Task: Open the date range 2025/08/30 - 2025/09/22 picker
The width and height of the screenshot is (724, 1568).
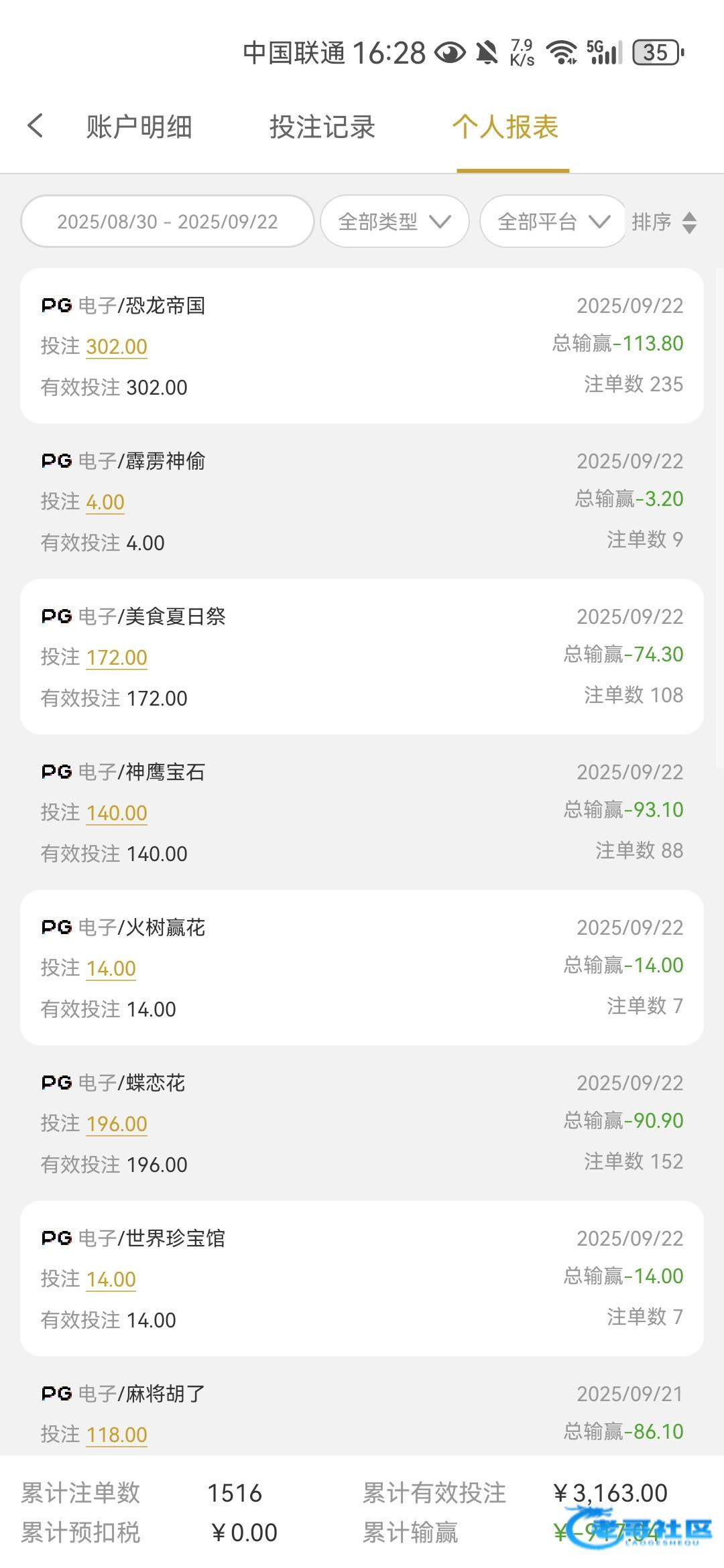Action: coord(168,222)
